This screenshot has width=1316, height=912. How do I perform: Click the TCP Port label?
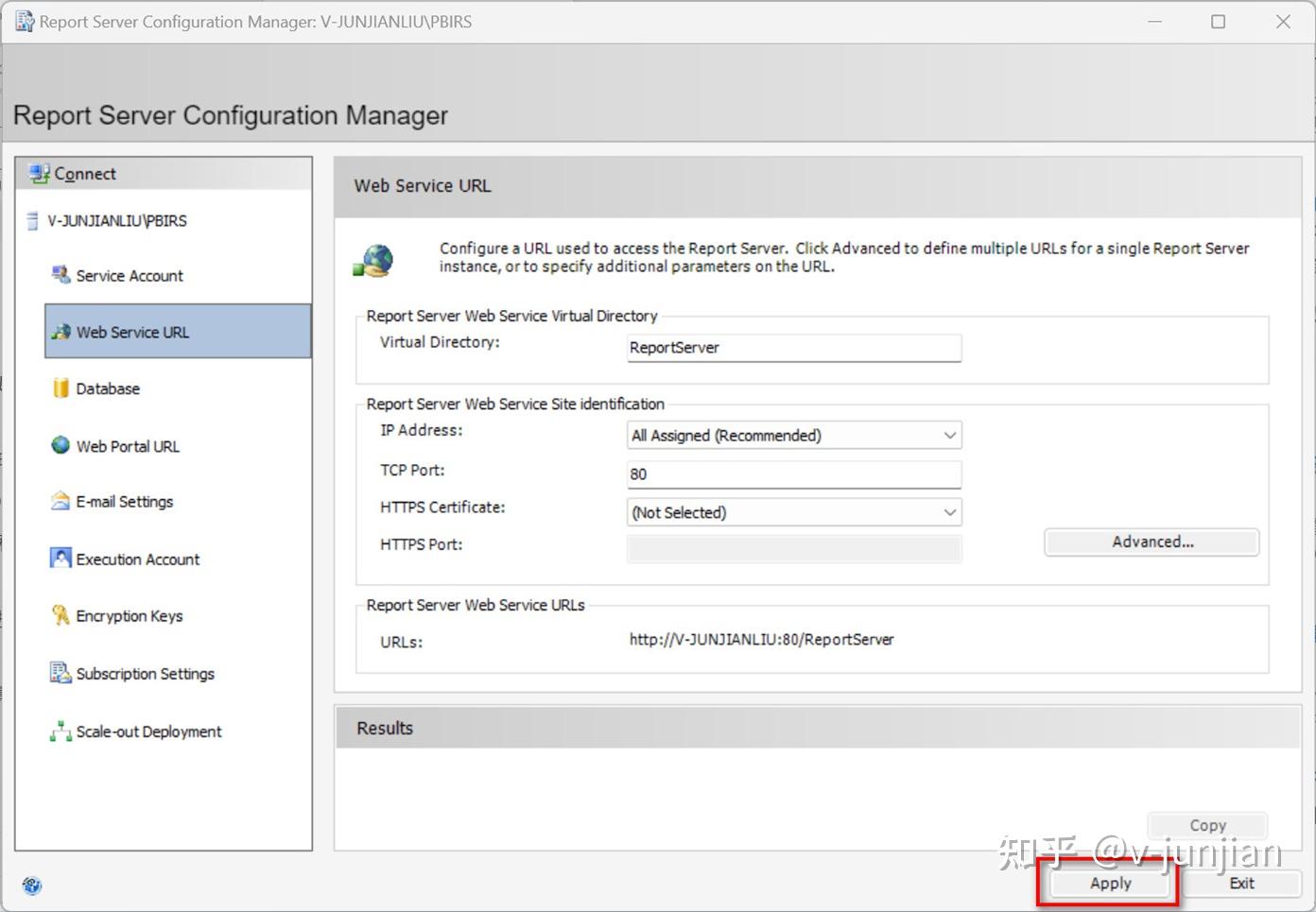[412, 470]
